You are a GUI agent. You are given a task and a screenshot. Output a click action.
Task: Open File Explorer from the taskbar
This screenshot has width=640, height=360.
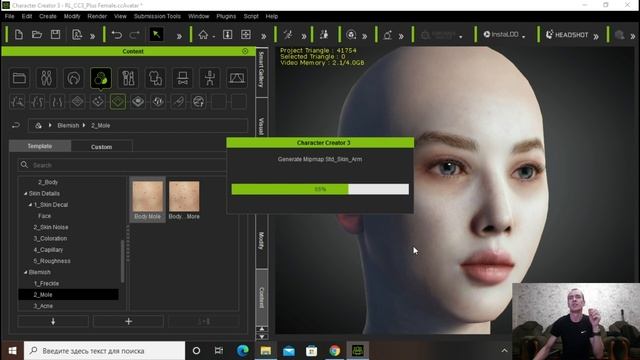pos(266,351)
